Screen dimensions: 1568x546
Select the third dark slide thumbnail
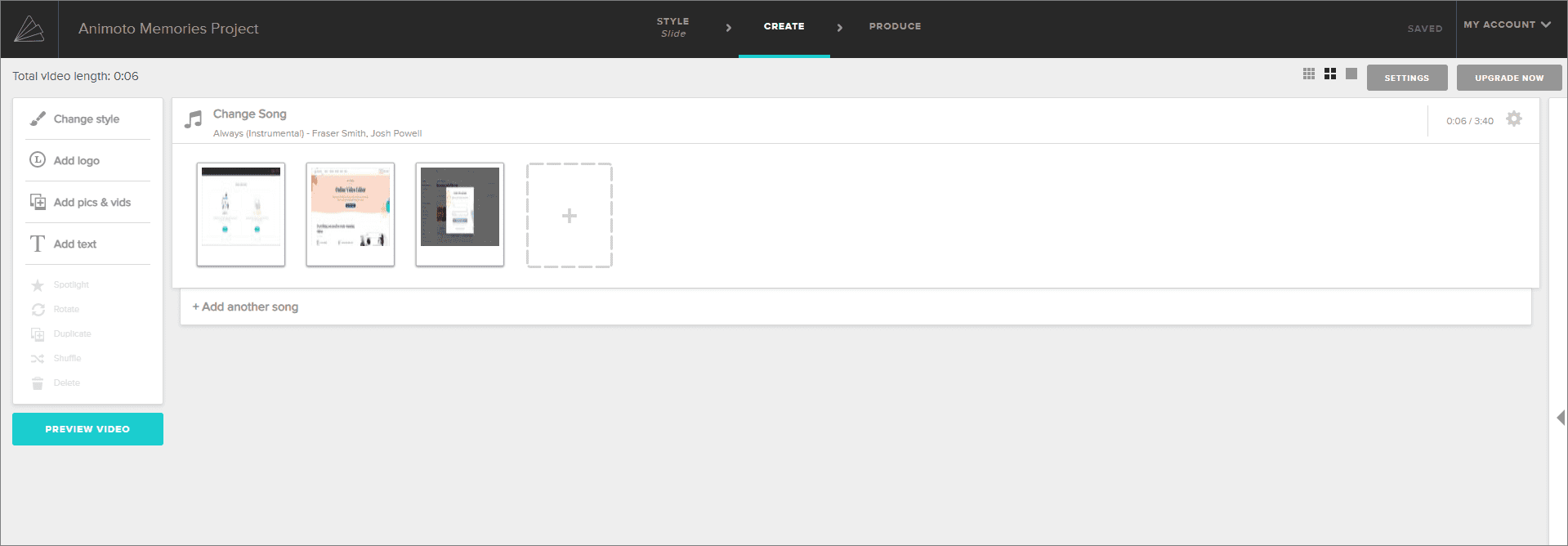[x=459, y=214]
